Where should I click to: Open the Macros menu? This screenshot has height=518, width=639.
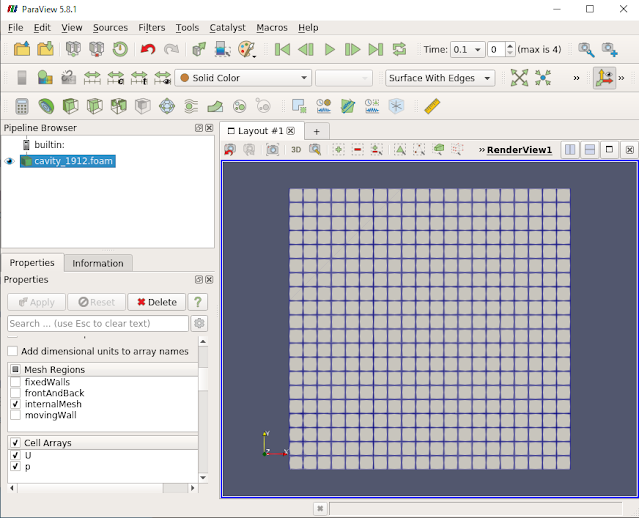tap(272, 27)
